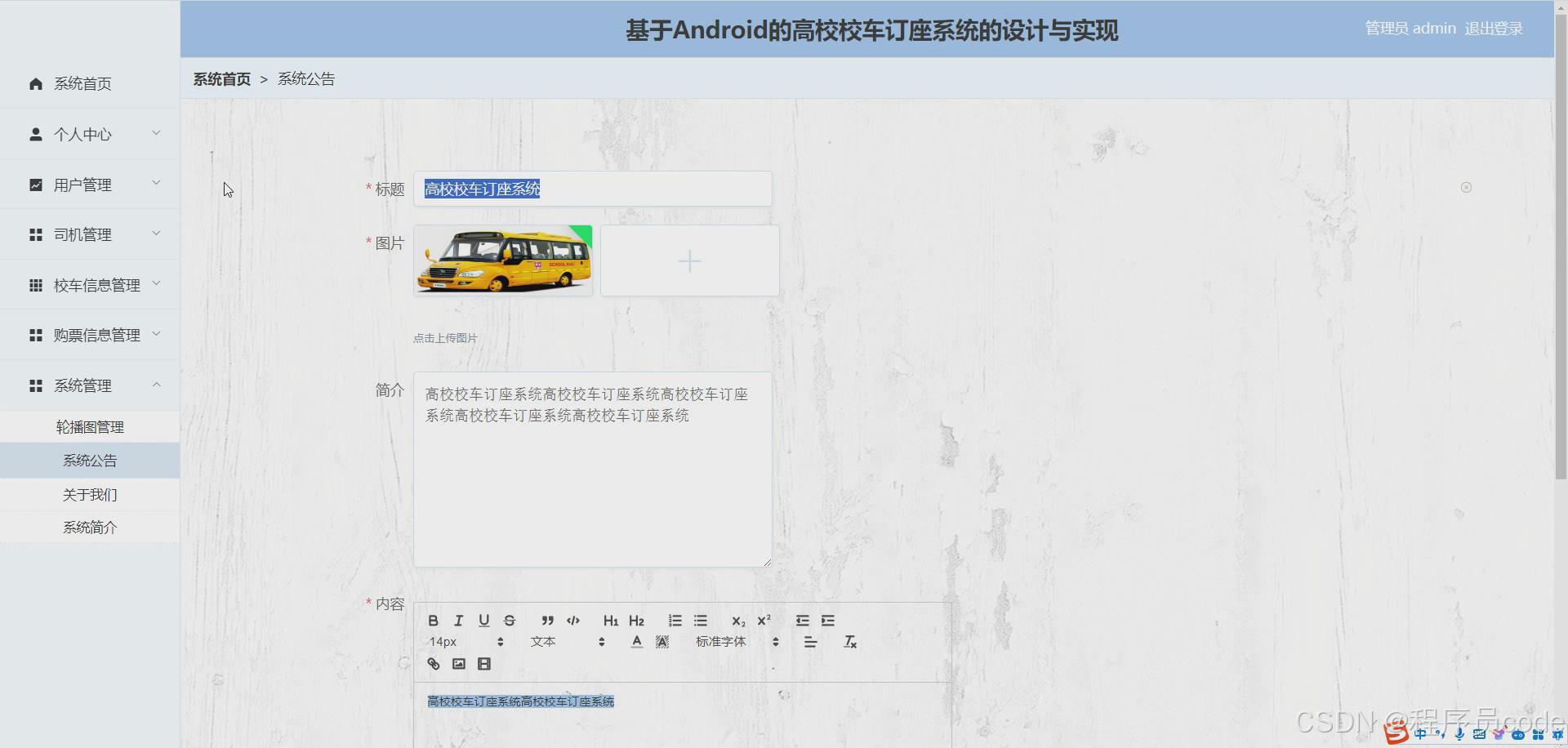
Task: Toggle italic formatting in content editor
Action: pos(458,621)
